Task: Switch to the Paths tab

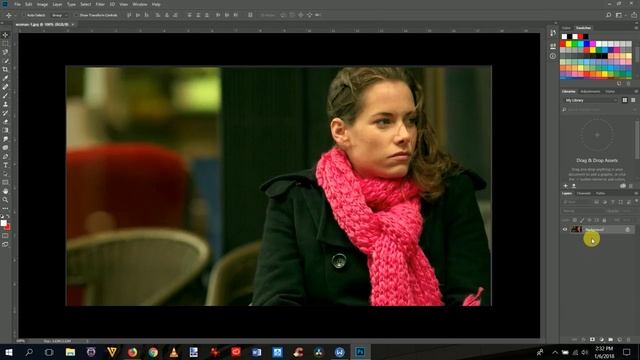Action: pyautogui.click(x=600, y=193)
